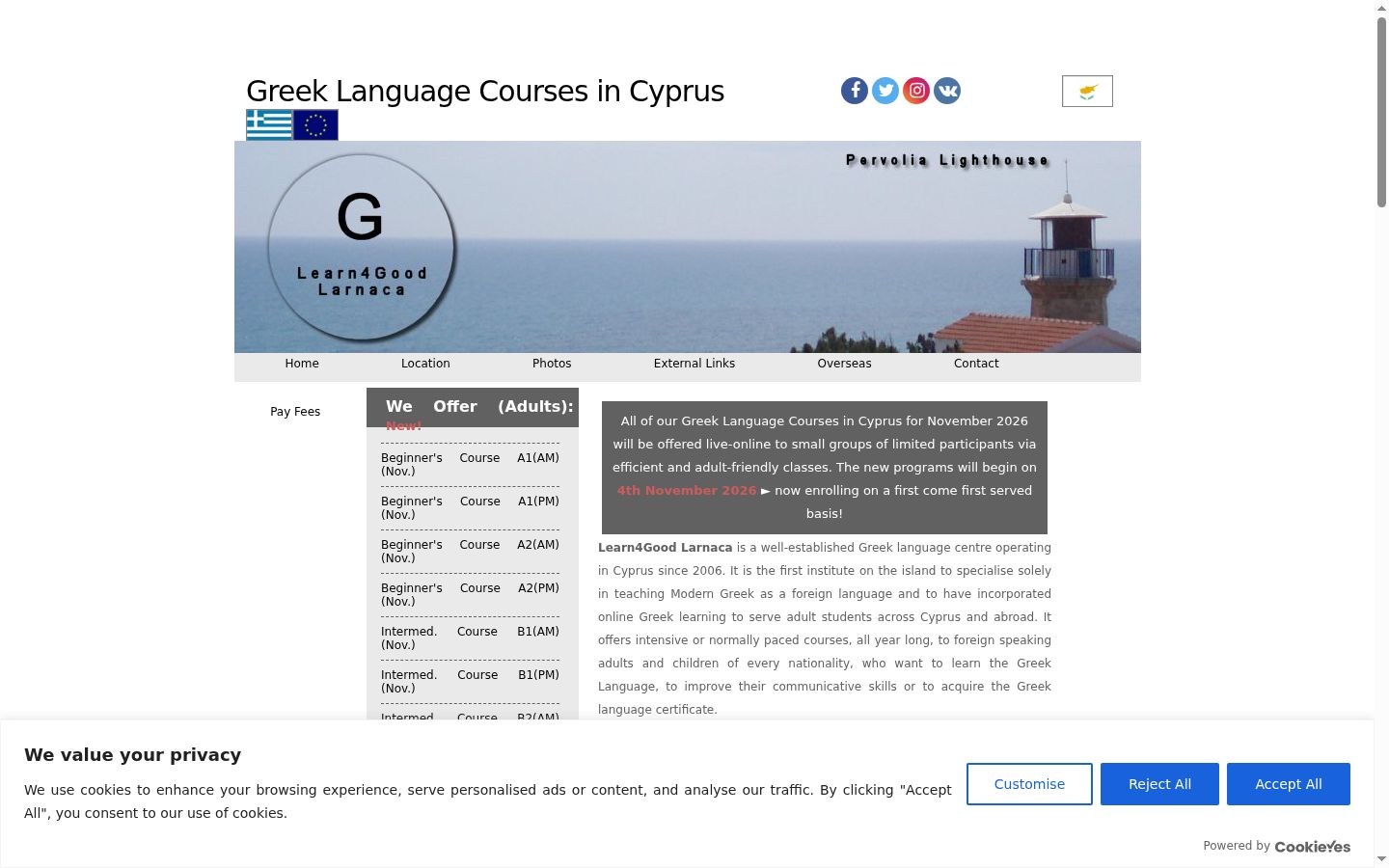Image resolution: width=1389 pixels, height=868 pixels.
Task: Click the 'We value your privacy' heading
Action: click(133, 755)
